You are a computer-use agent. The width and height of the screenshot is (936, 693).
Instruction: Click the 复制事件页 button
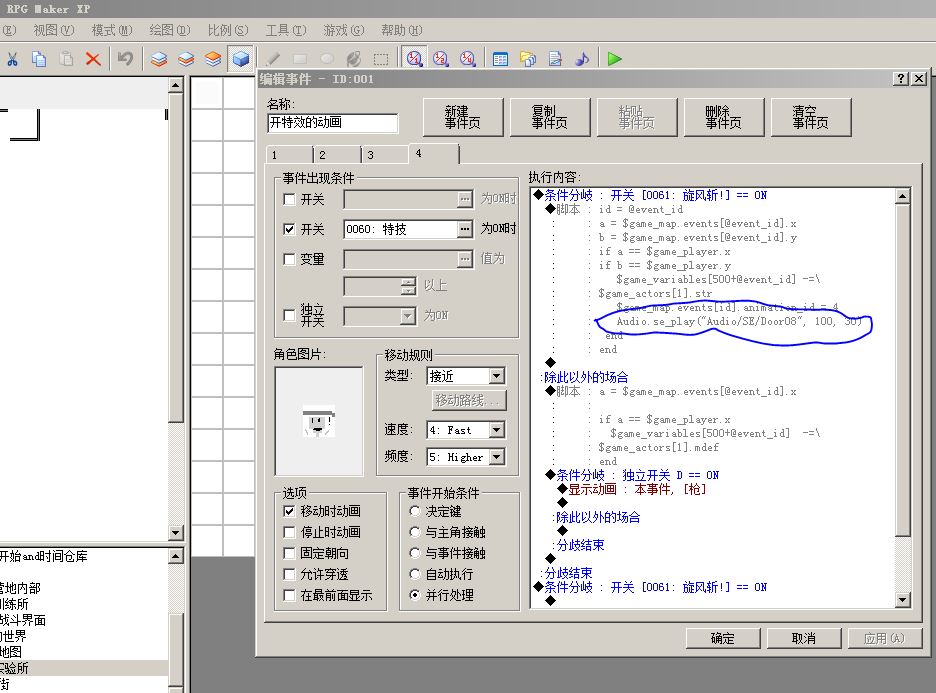click(x=550, y=118)
